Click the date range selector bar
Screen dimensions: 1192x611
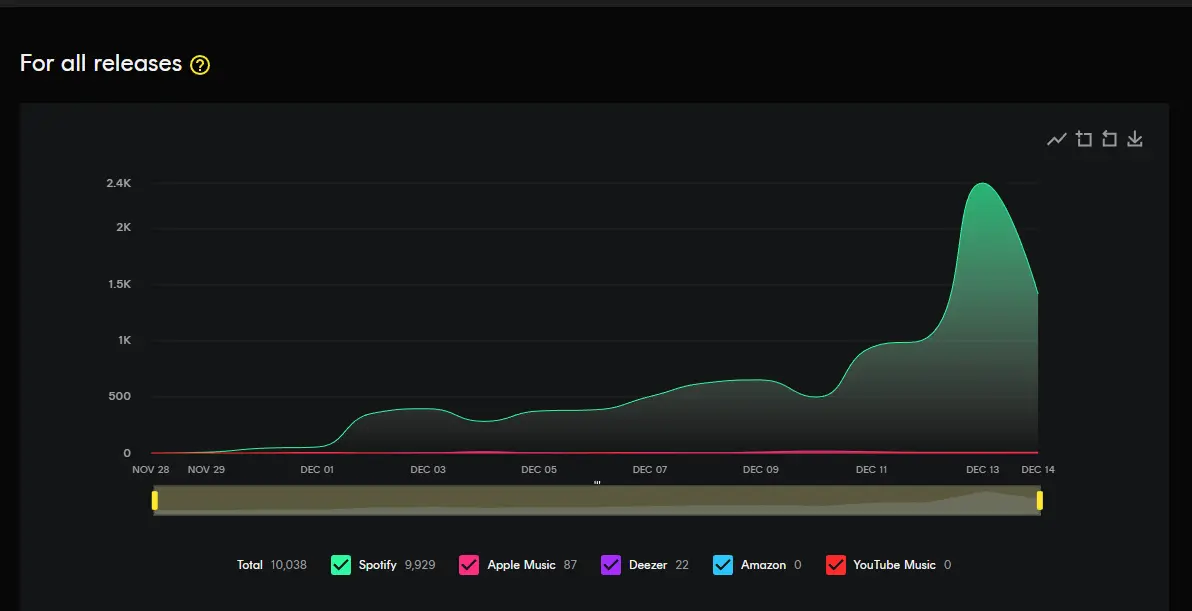(x=597, y=500)
